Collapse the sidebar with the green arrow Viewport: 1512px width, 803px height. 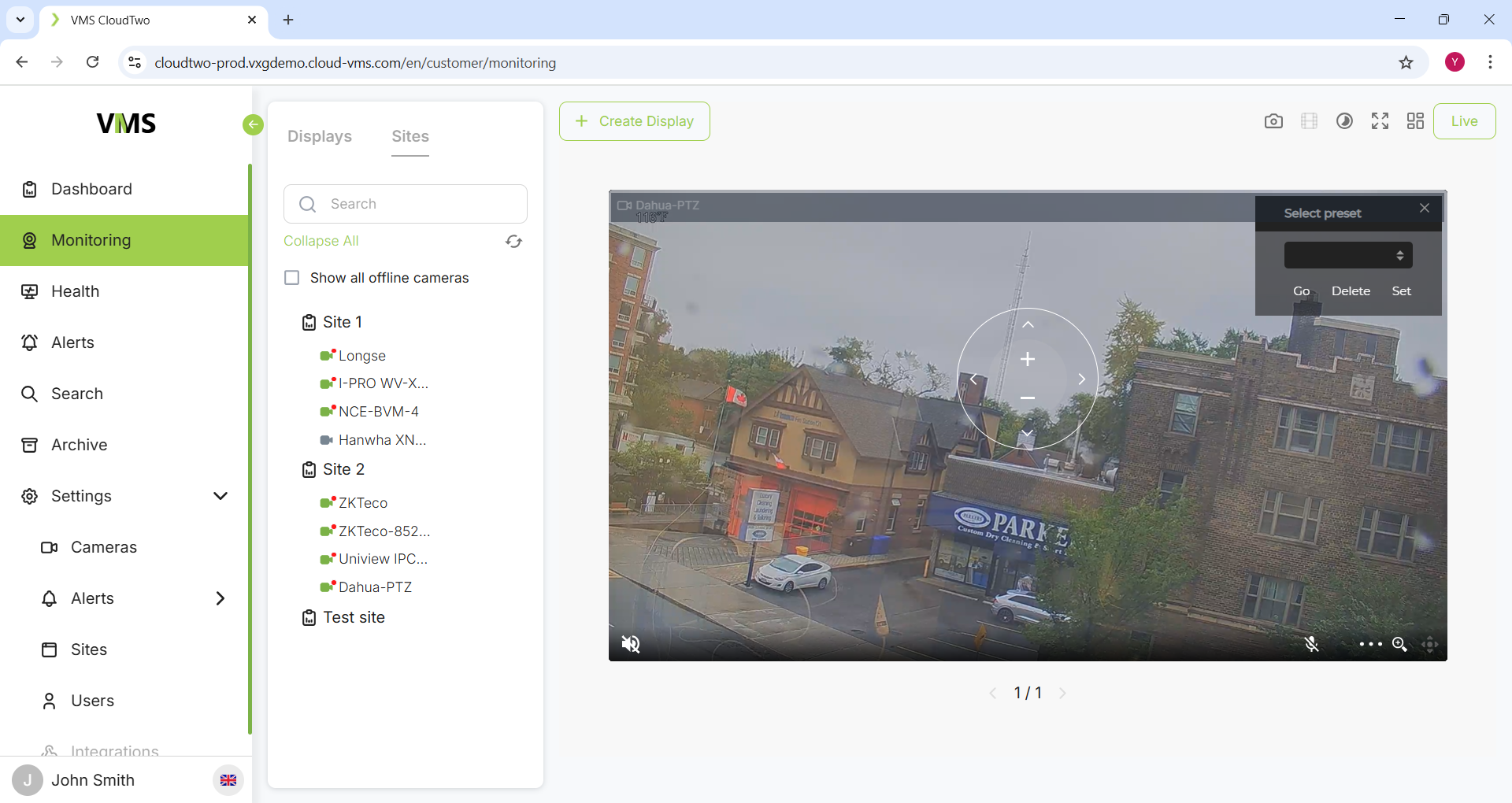click(x=253, y=124)
